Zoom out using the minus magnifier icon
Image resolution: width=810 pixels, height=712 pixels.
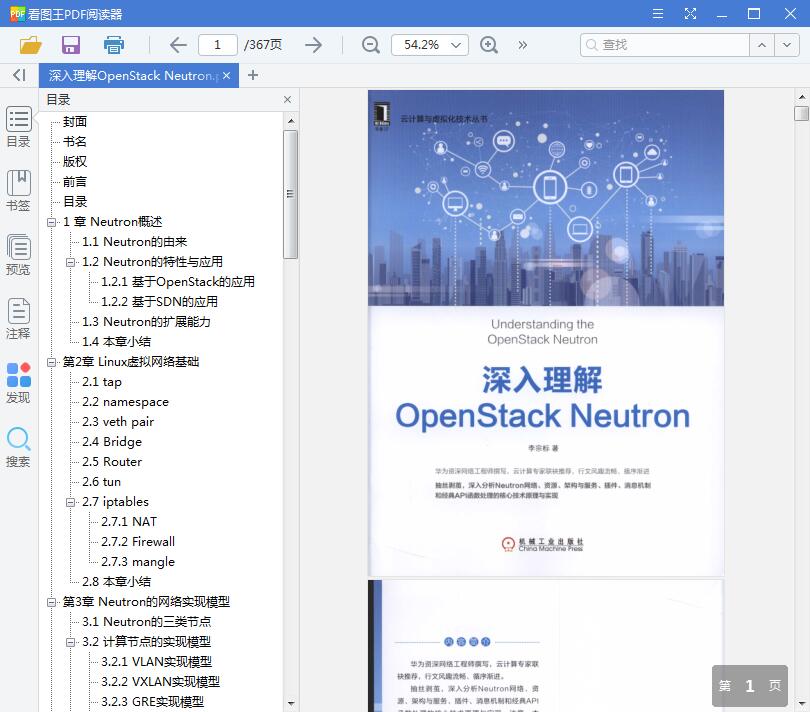click(370, 45)
